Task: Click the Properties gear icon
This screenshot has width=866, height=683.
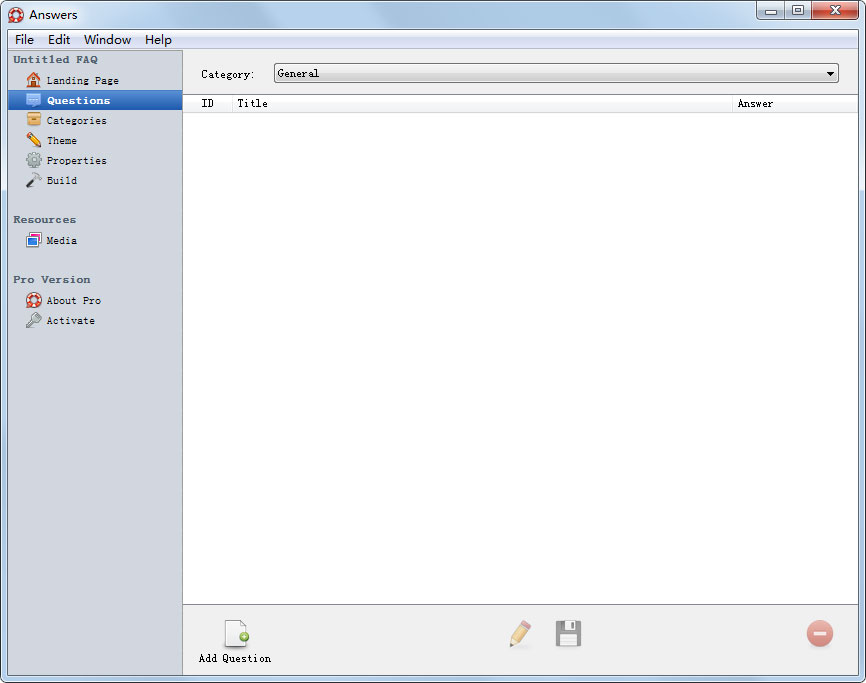Action: (x=34, y=160)
